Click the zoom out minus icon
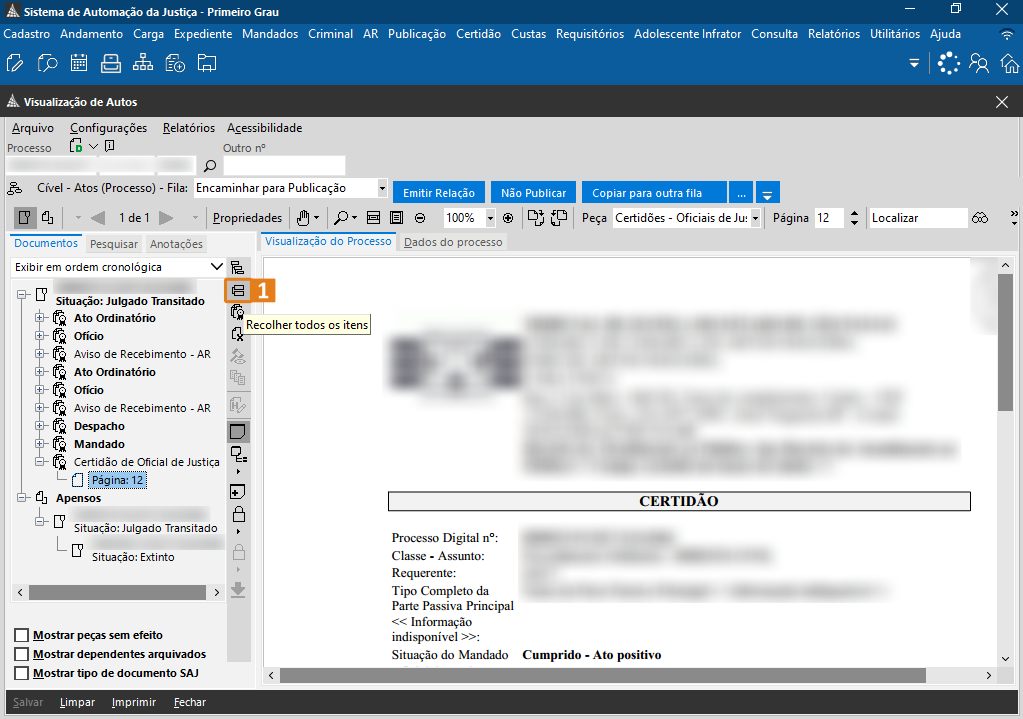The image size is (1023, 719). 420,218
